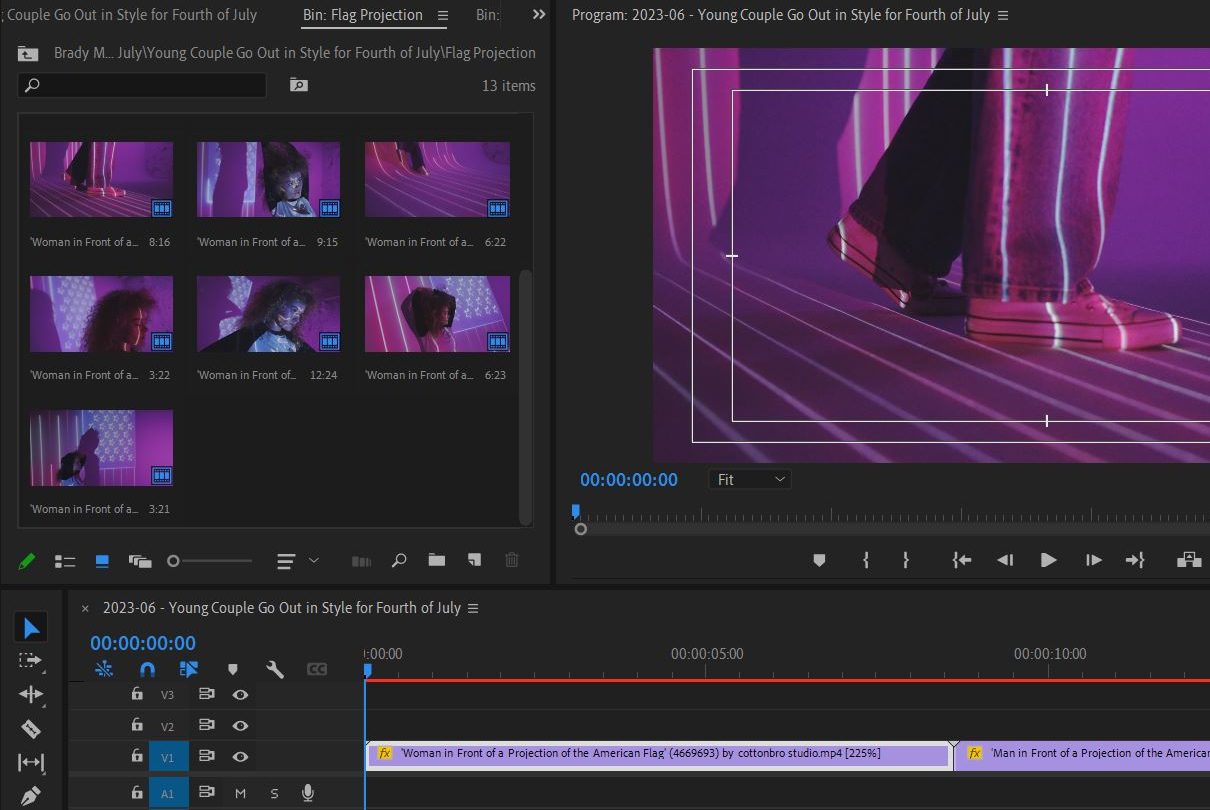Switch to Bin: Flag Projection tab
The image size is (1210, 810).
(363, 15)
